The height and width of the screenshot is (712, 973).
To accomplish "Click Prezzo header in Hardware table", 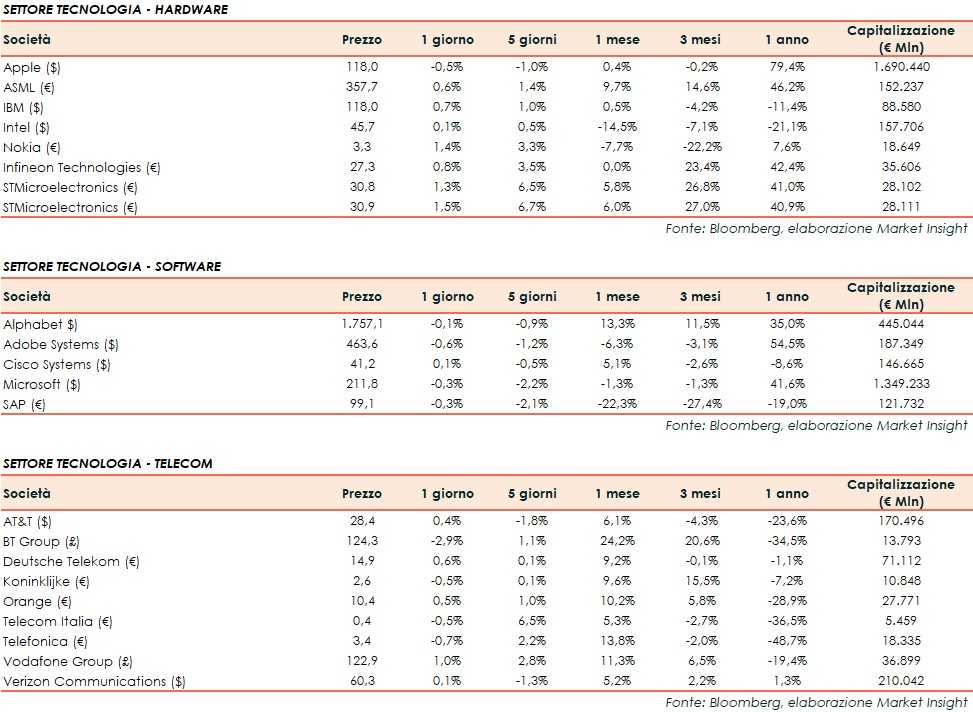I will pyautogui.click(x=362, y=40).
